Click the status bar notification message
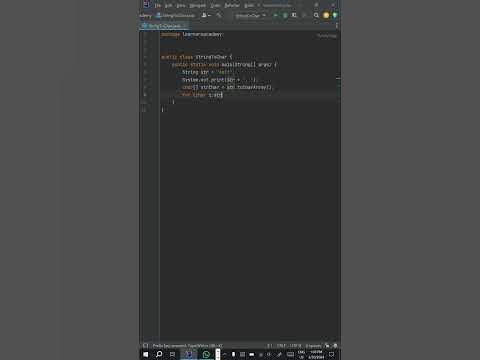 click(187, 346)
